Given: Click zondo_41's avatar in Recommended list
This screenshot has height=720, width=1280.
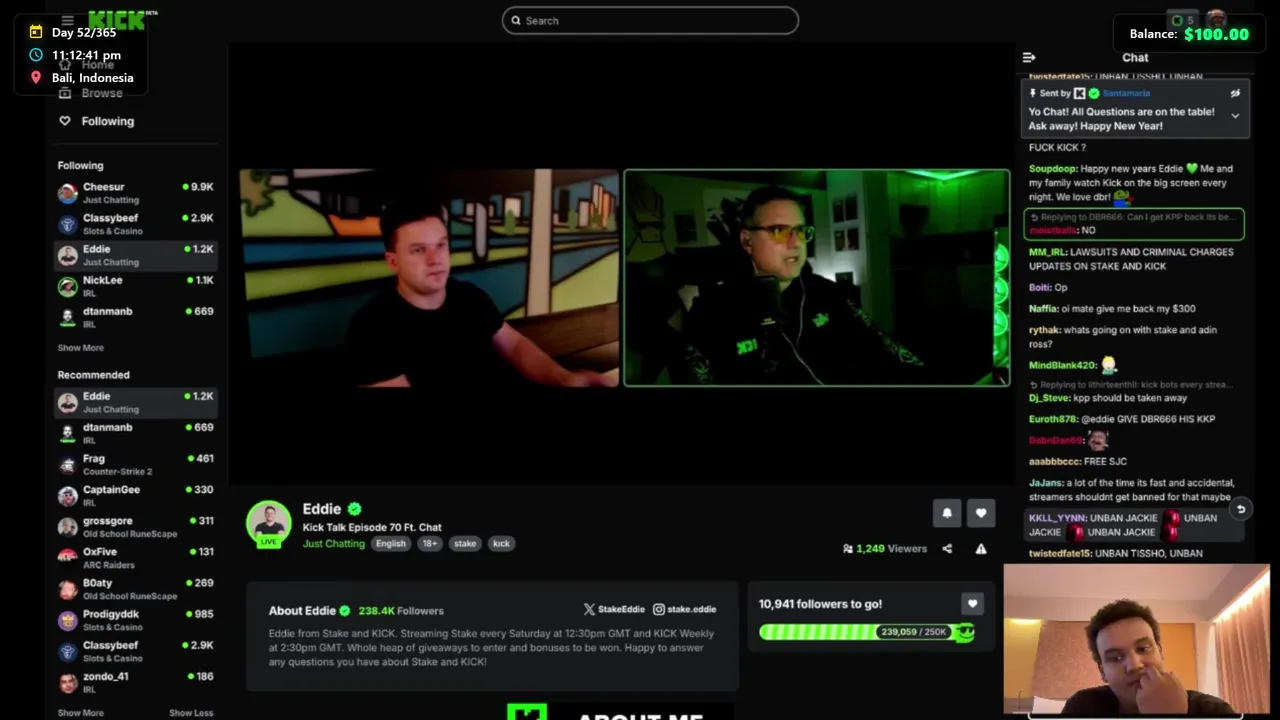Looking at the screenshot, I should click(67, 683).
